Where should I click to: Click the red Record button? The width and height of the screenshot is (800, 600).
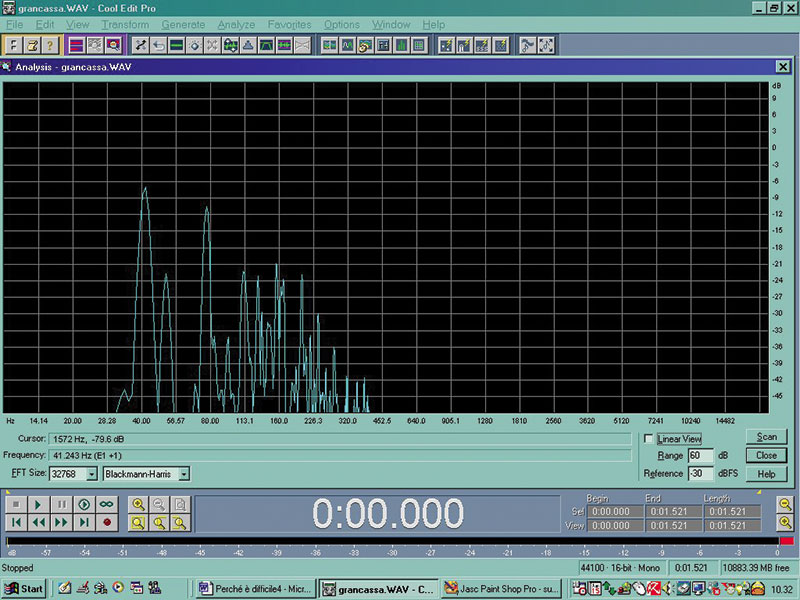107,522
